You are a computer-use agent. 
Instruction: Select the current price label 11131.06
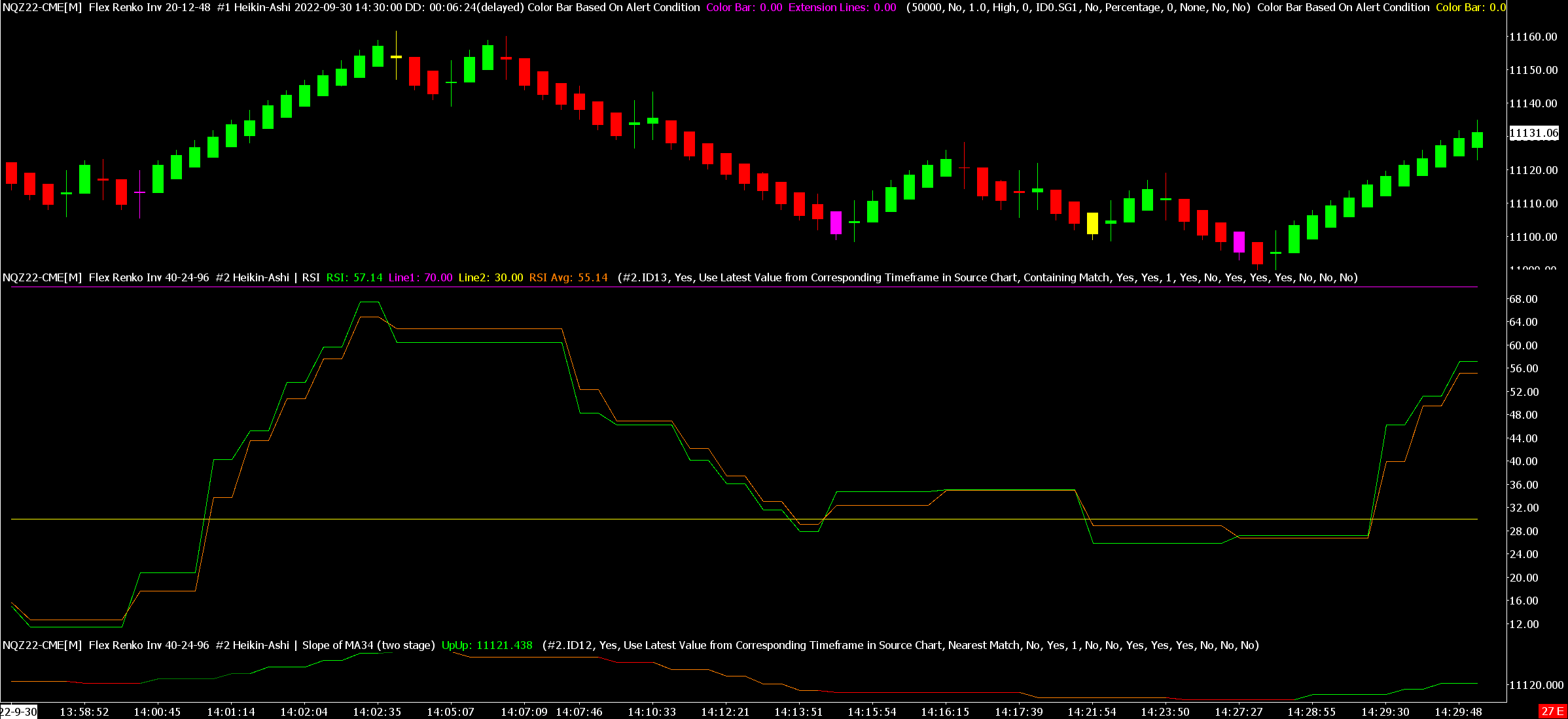1533,133
